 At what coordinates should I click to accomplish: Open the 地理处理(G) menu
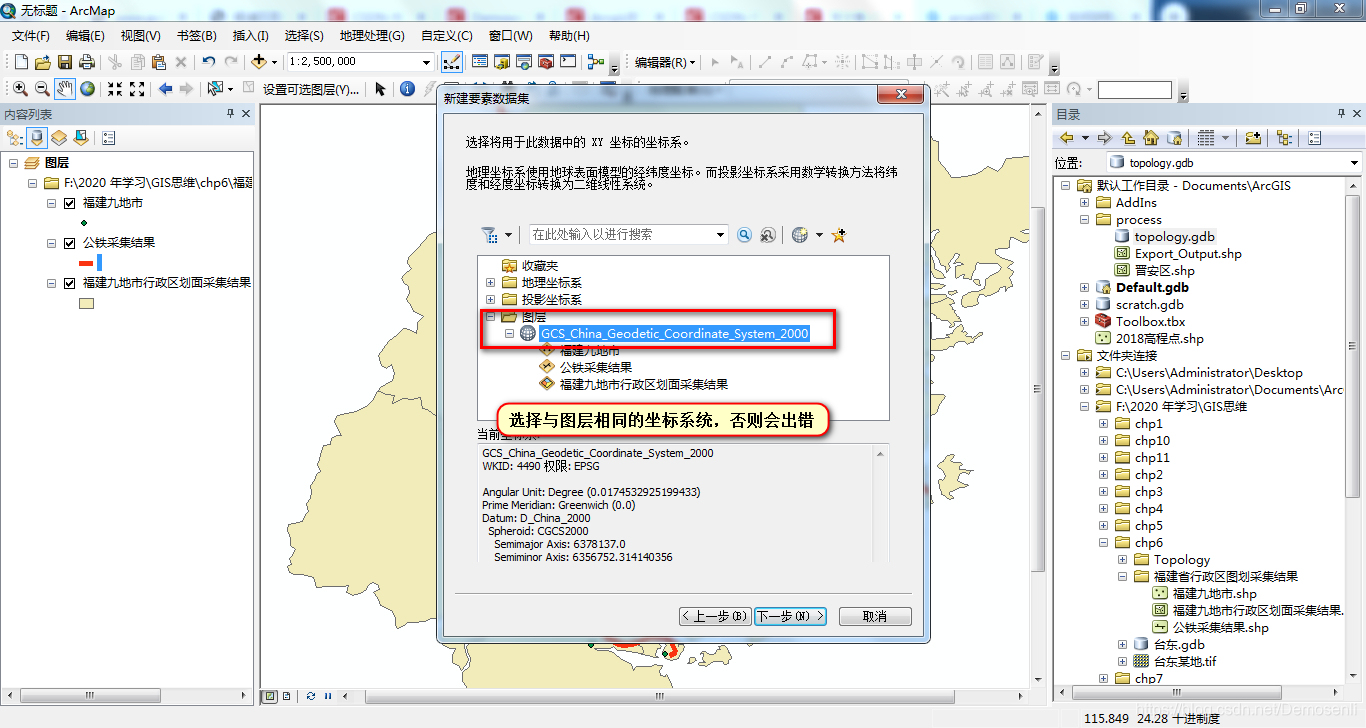click(372, 36)
